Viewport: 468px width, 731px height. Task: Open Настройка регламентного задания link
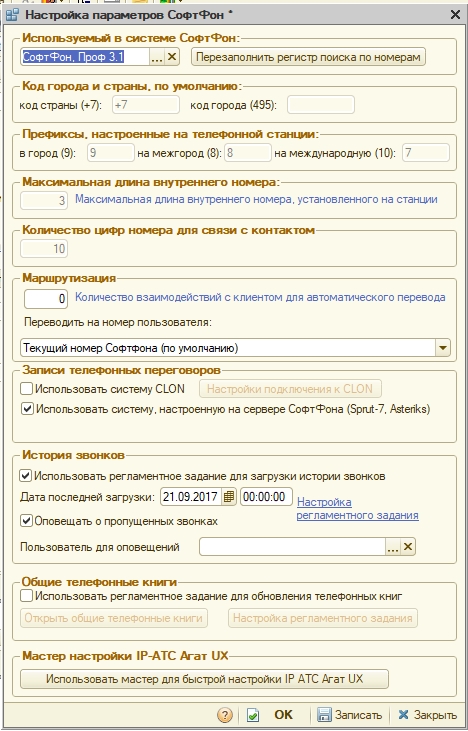pyautogui.click(x=358, y=509)
